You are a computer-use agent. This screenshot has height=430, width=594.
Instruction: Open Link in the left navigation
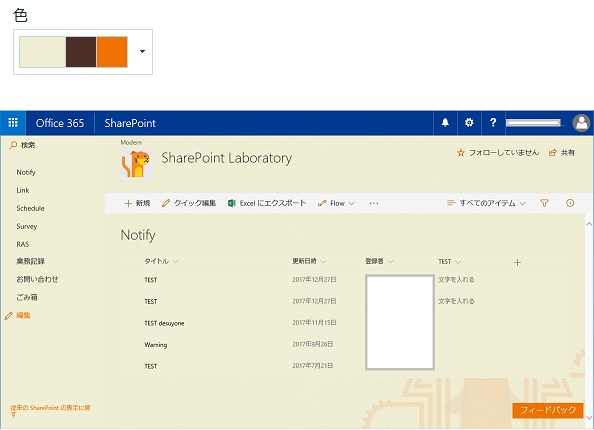[x=23, y=190]
